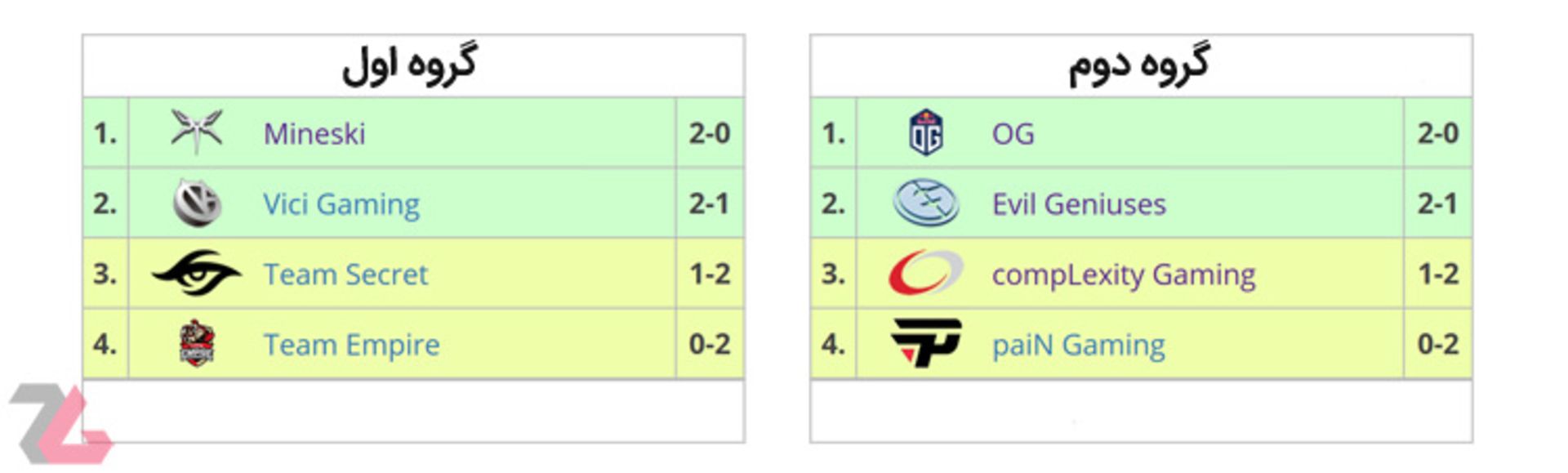Click the compLexity Gaming red logo
This screenshot has height=473, width=1568.
(x=926, y=273)
